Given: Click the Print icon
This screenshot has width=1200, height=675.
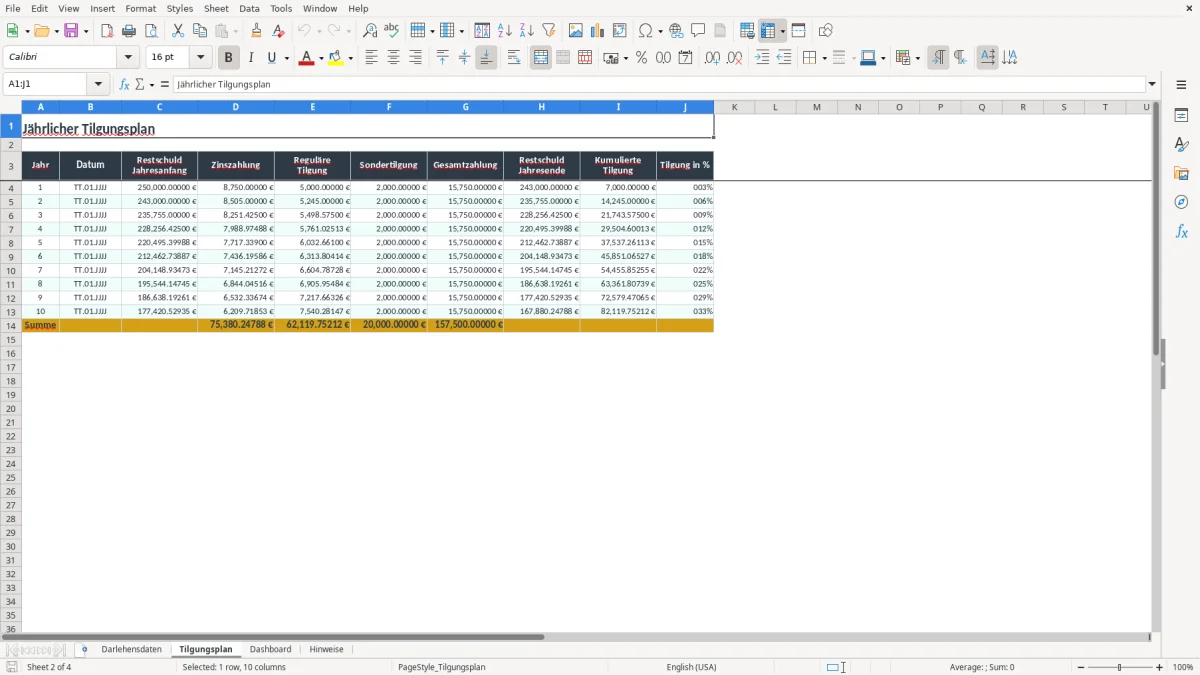Looking at the screenshot, I should [x=129, y=31].
